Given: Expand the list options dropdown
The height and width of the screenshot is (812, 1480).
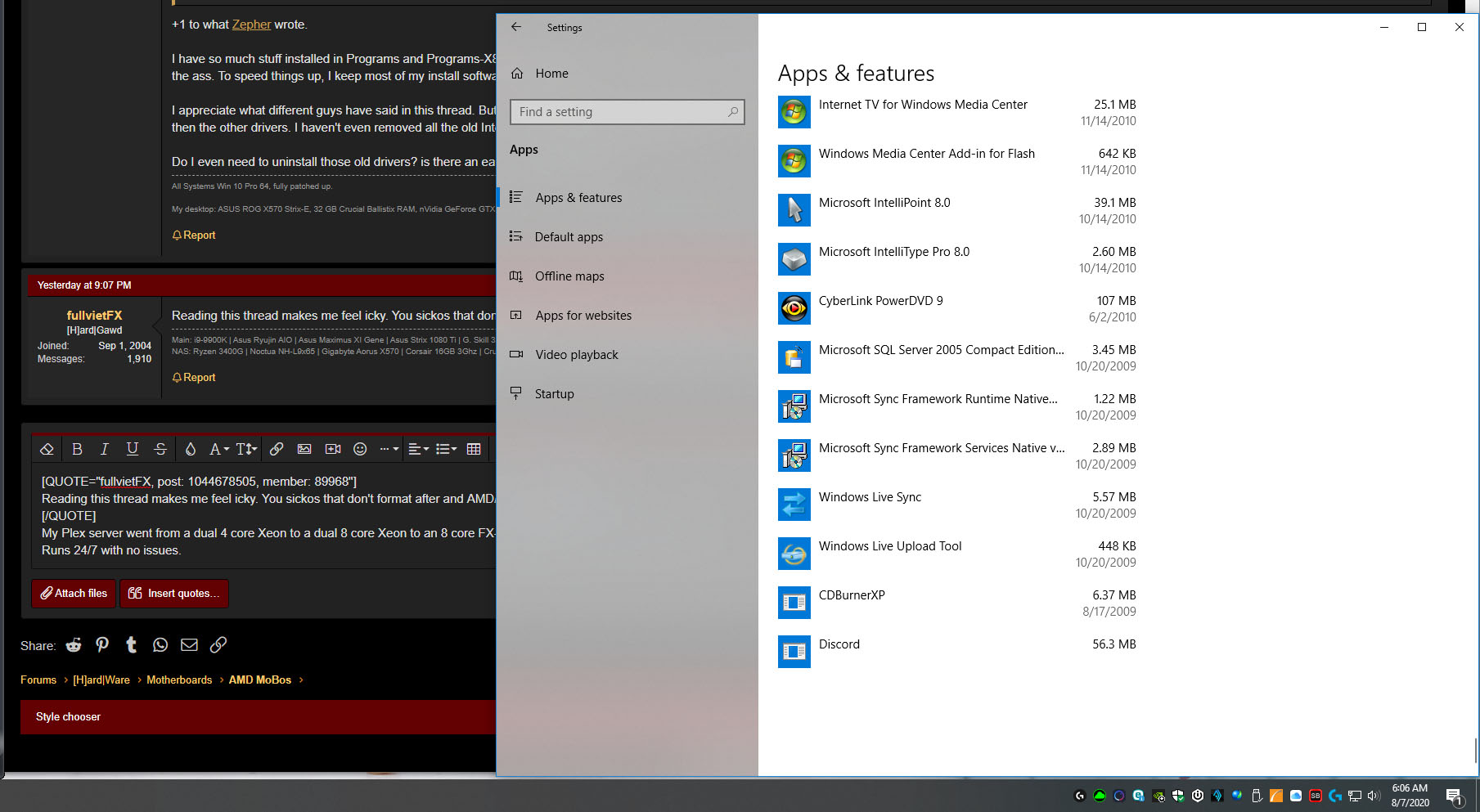Looking at the screenshot, I should [x=446, y=449].
